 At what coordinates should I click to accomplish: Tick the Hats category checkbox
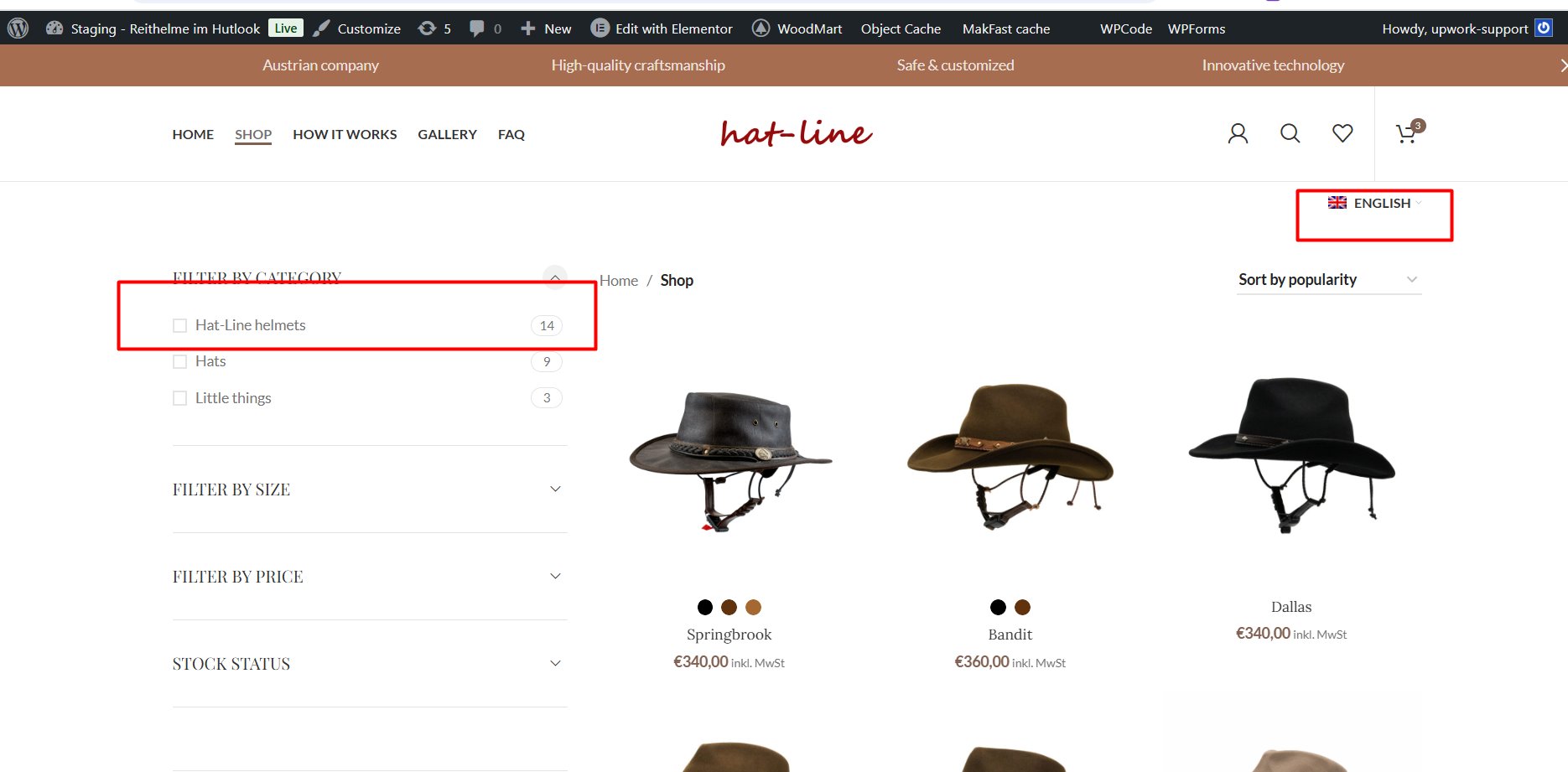click(179, 361)
